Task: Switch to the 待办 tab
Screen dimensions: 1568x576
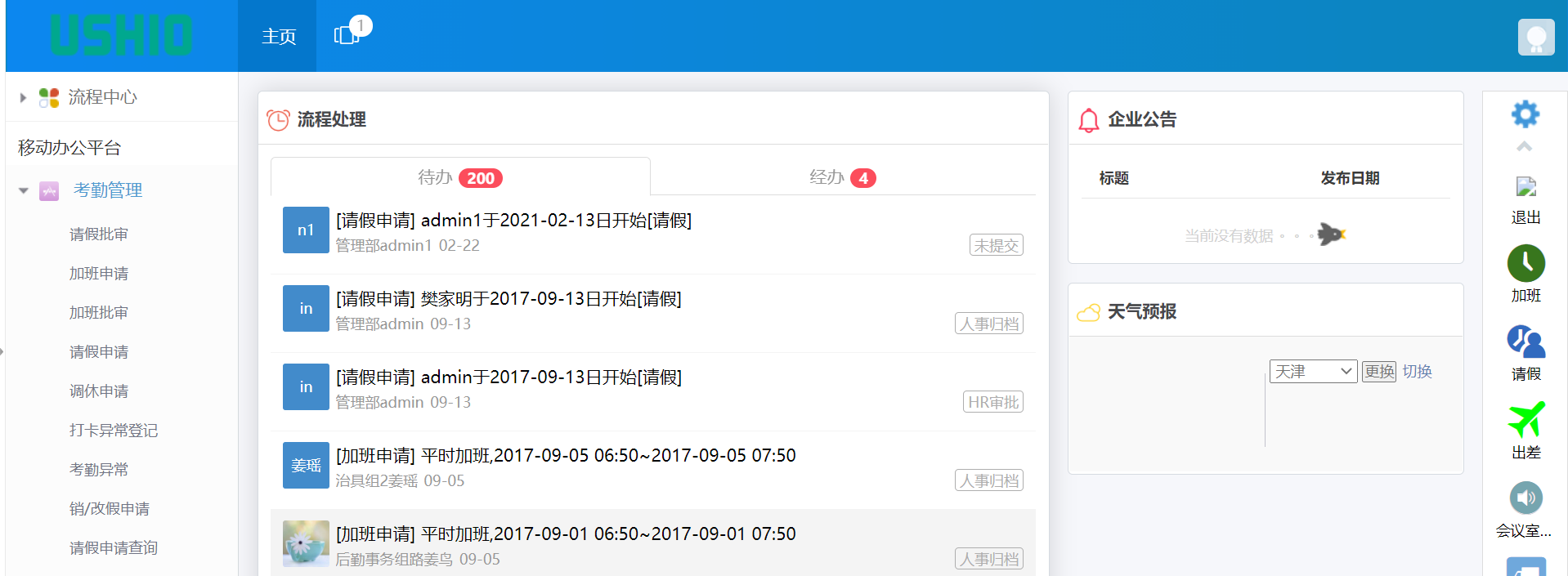Action: click(x=459, y=177)
